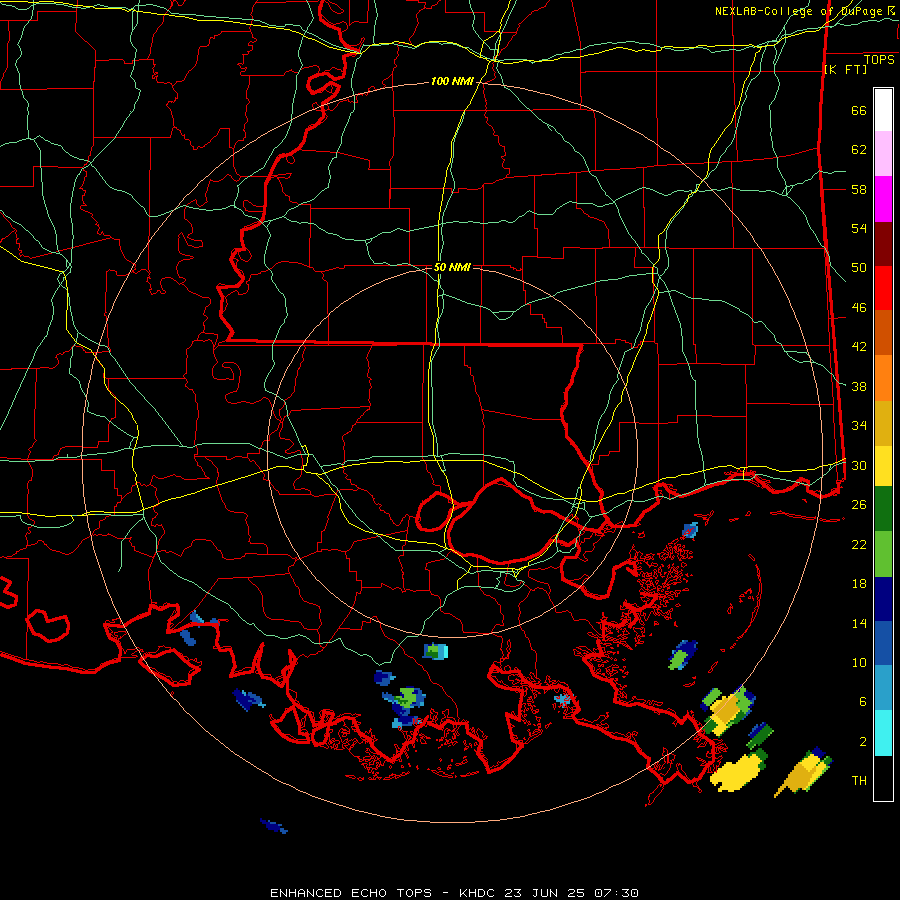Click the navy blue legend swatch

[883, 599]
